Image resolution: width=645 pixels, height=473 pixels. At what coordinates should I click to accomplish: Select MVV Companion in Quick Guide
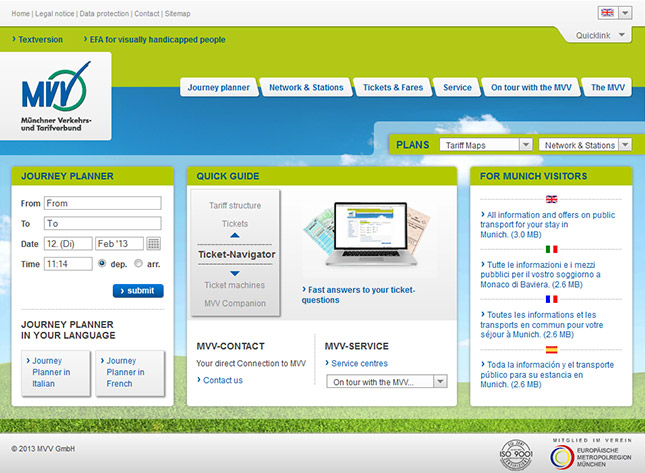(235, 303)
